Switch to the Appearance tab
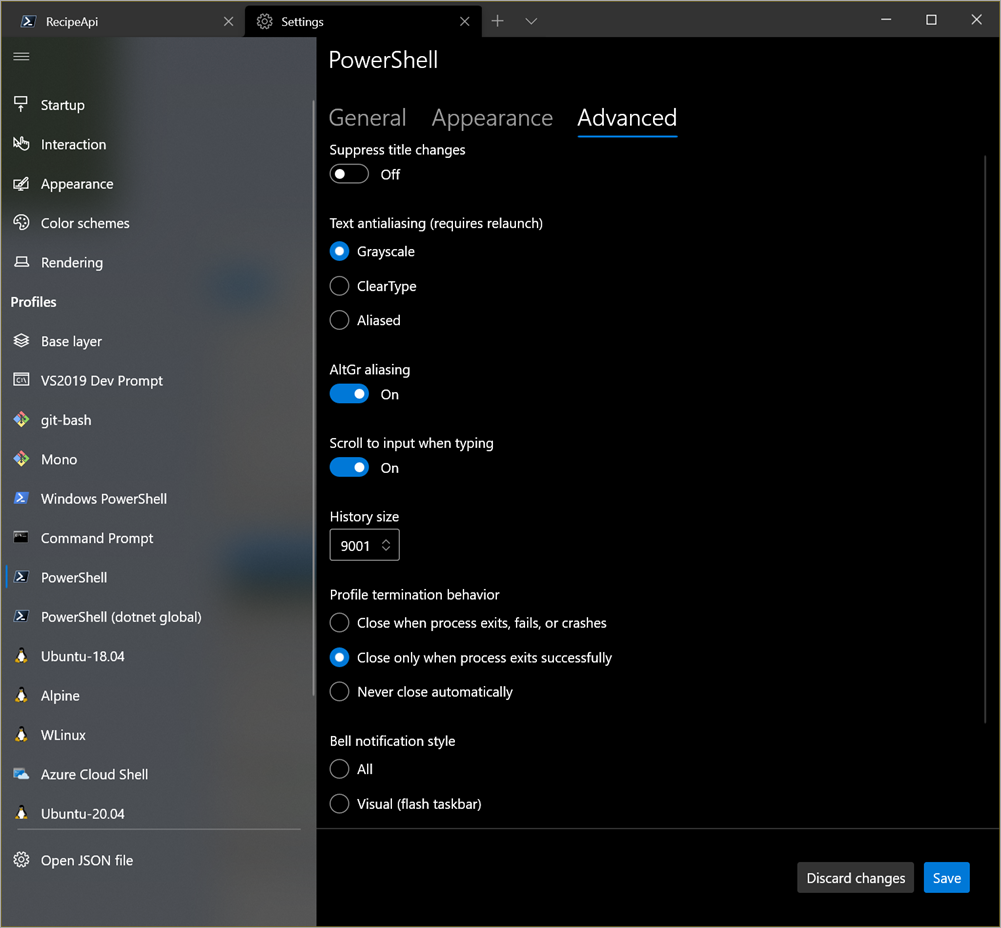This screenshot has height=928, width=1001. pos(492,118)
